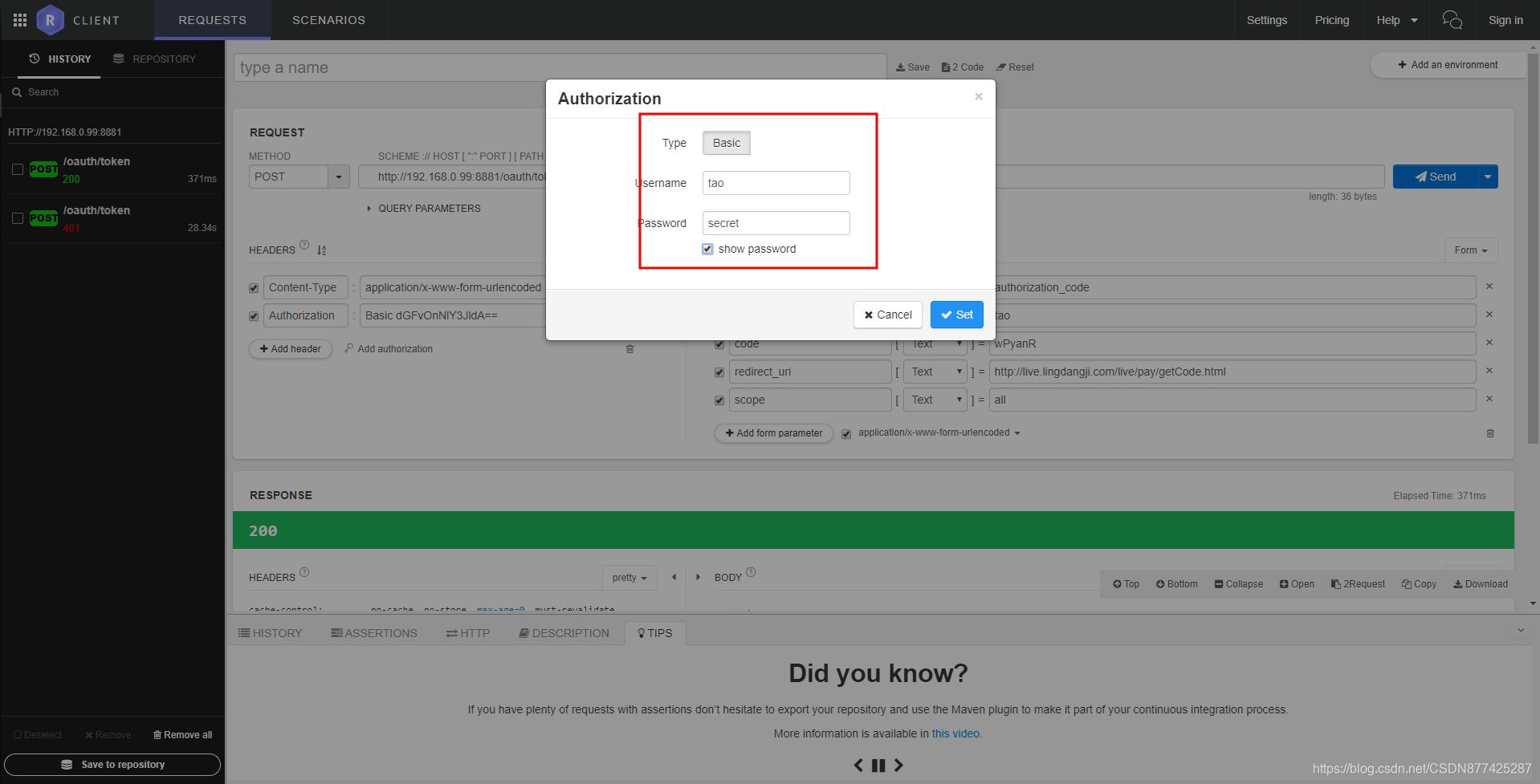Click Add form parameter button
The height and width of the screenshot is (784, 1540).
pyautogui.click(x=774, y=433)
